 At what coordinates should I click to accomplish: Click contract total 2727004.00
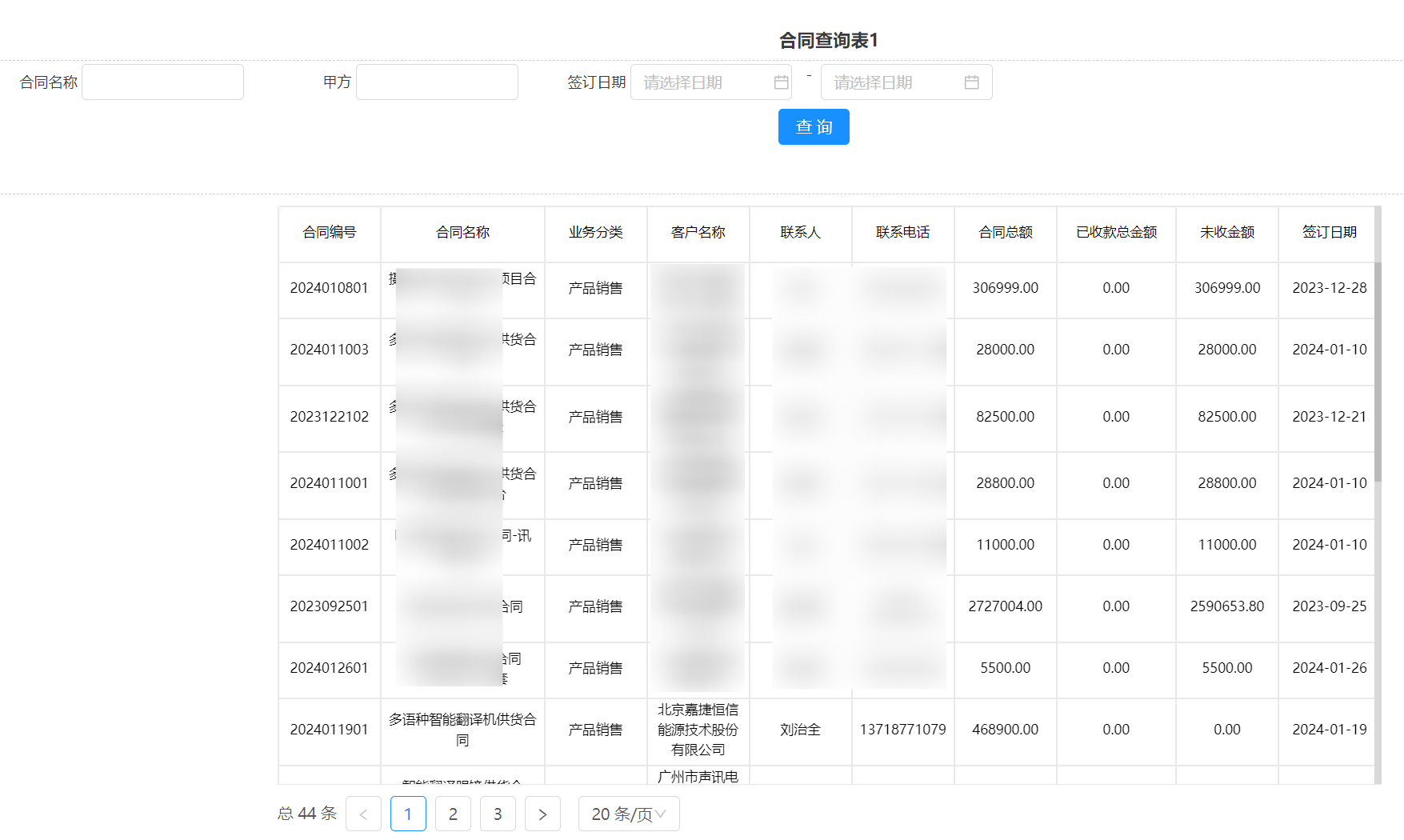[x=1006, y=606]
